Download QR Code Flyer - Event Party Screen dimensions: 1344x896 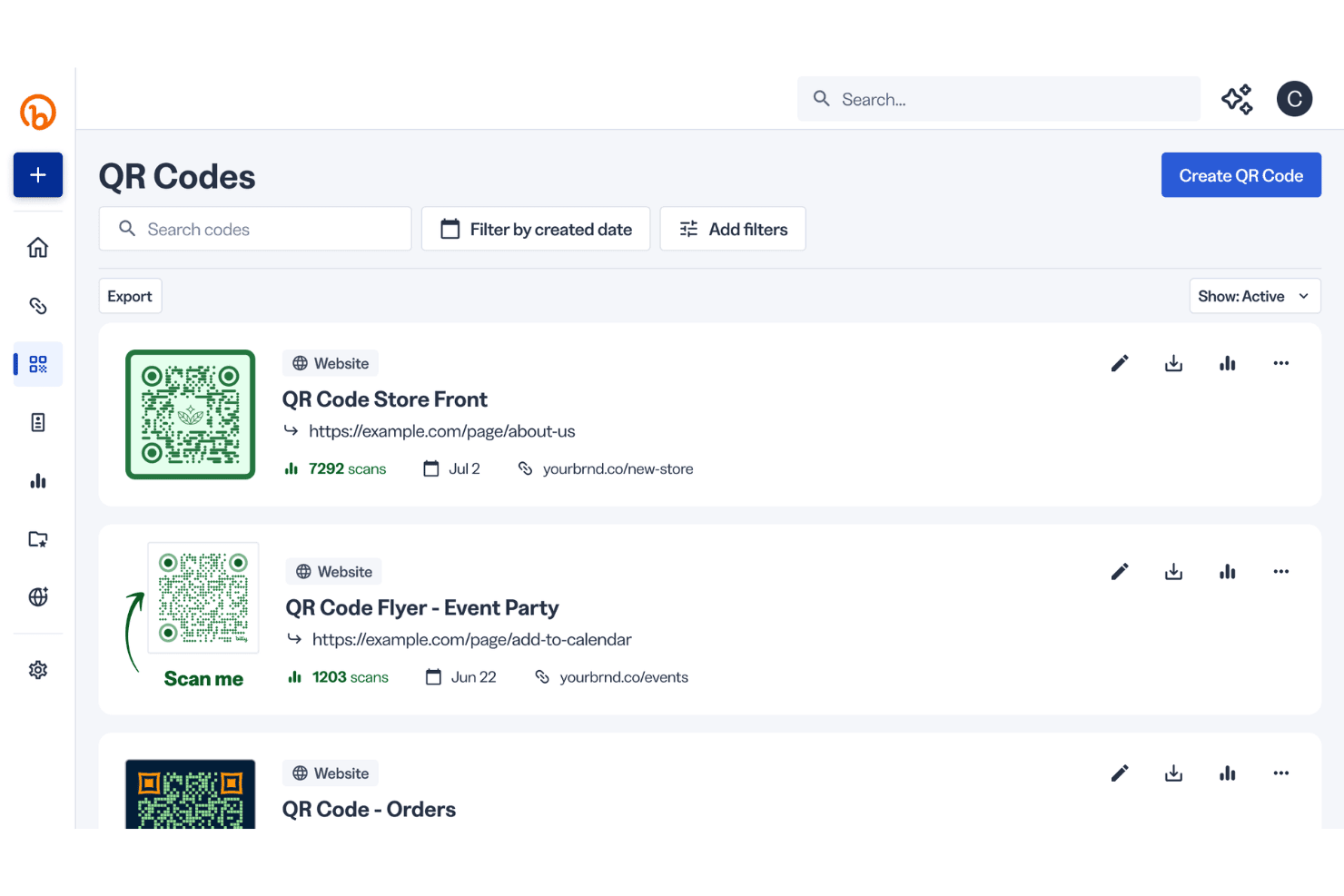pyautogui.click(x=1173, y=572)
